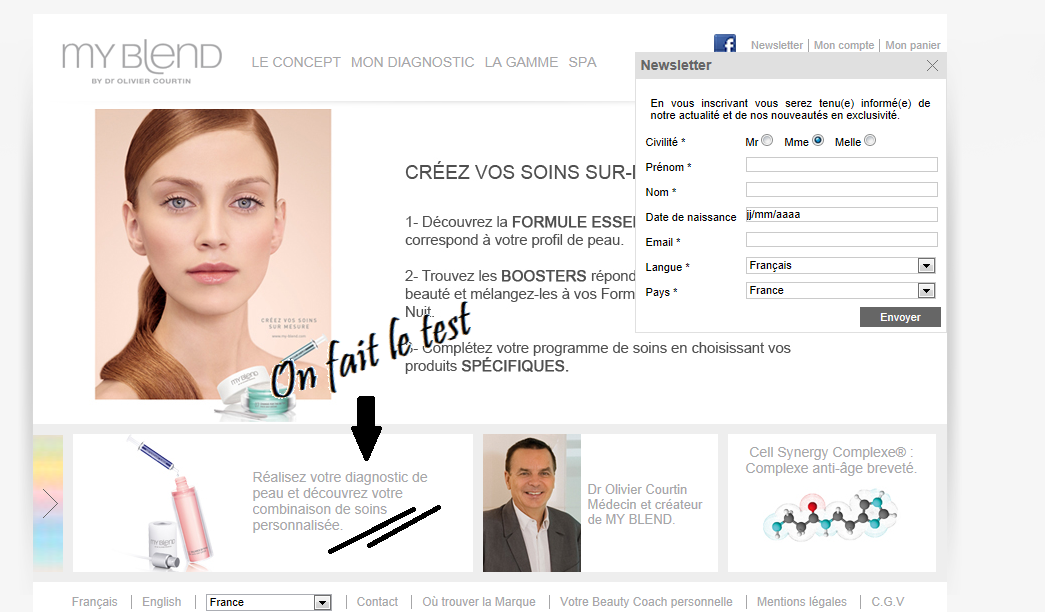Open the LE CONCEPT menu

296,62
